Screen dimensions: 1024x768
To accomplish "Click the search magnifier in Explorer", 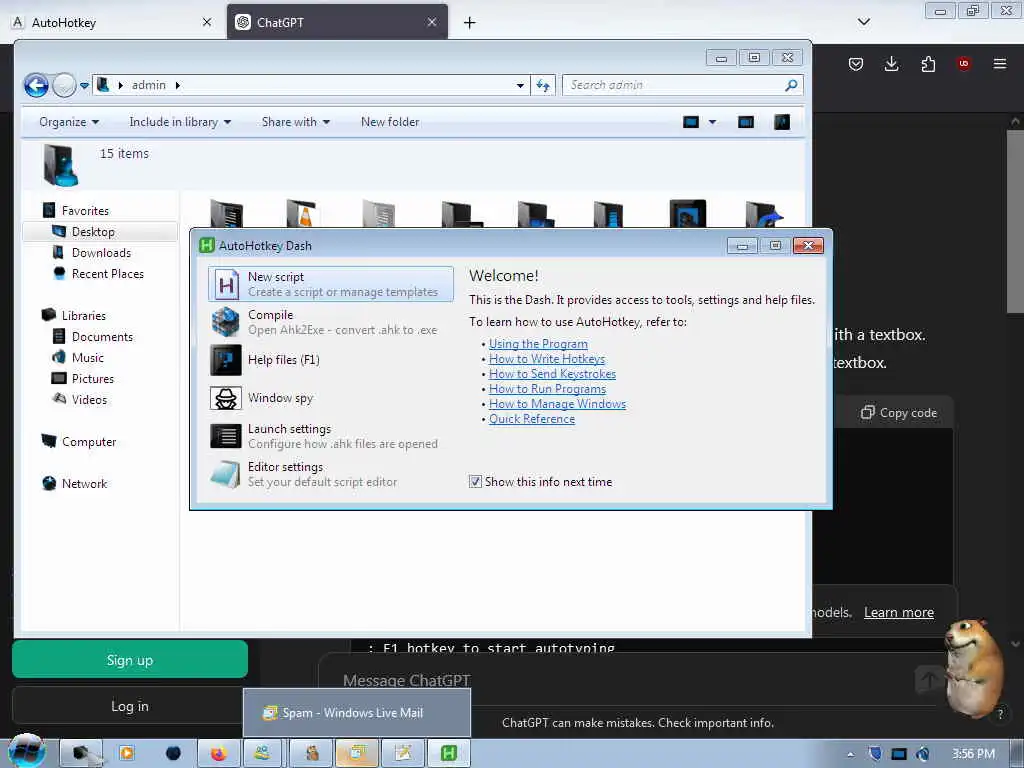I will (x=791, y=85).
